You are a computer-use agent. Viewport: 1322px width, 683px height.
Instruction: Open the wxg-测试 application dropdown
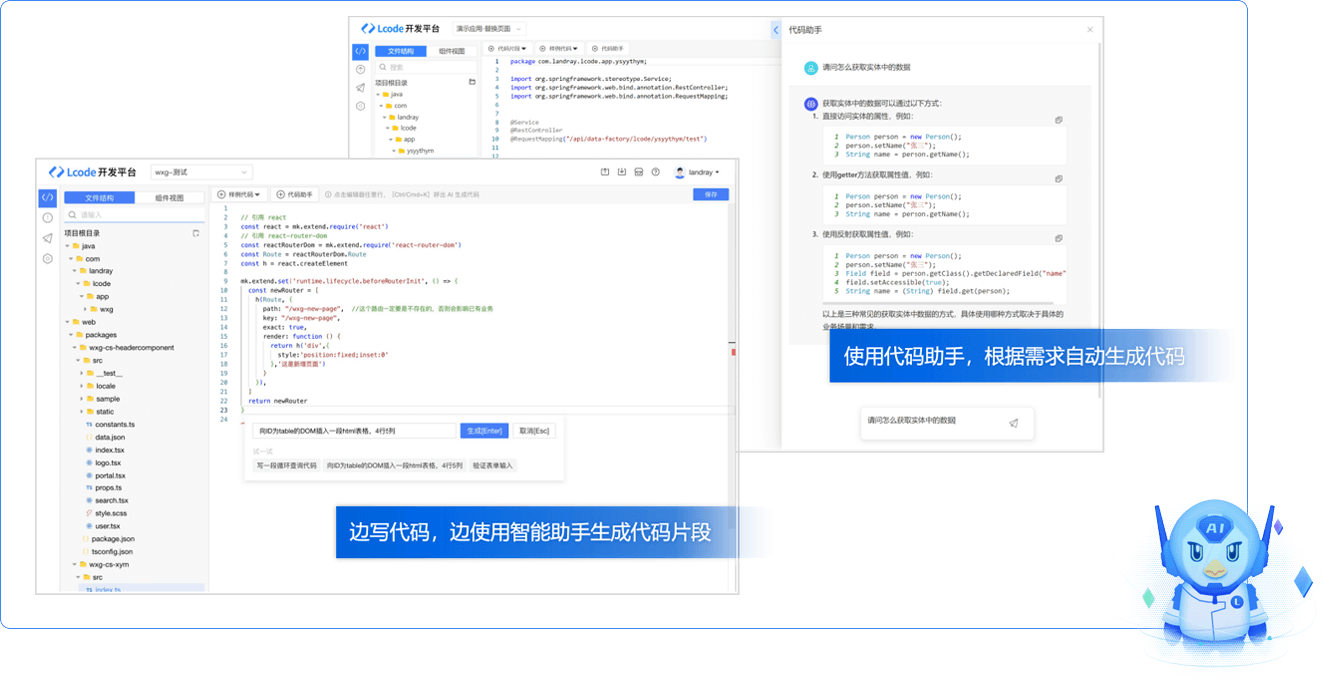pos(201,172)
